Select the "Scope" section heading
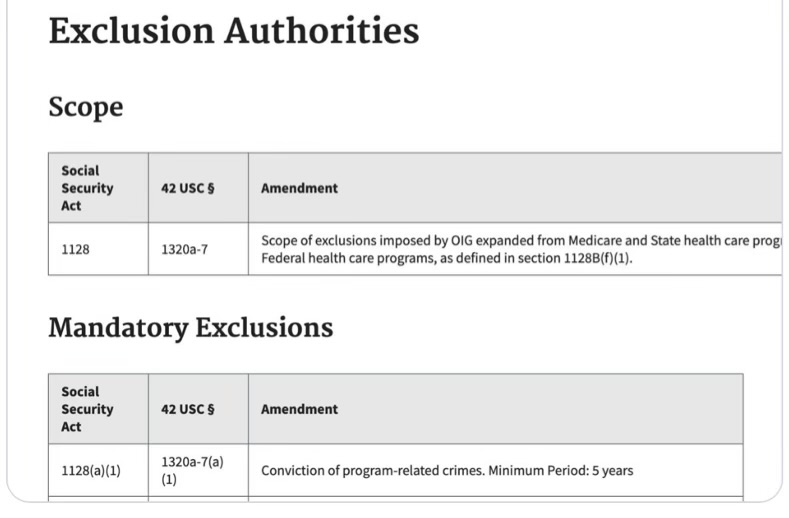 pyautogui.click(x=85, y=107)
